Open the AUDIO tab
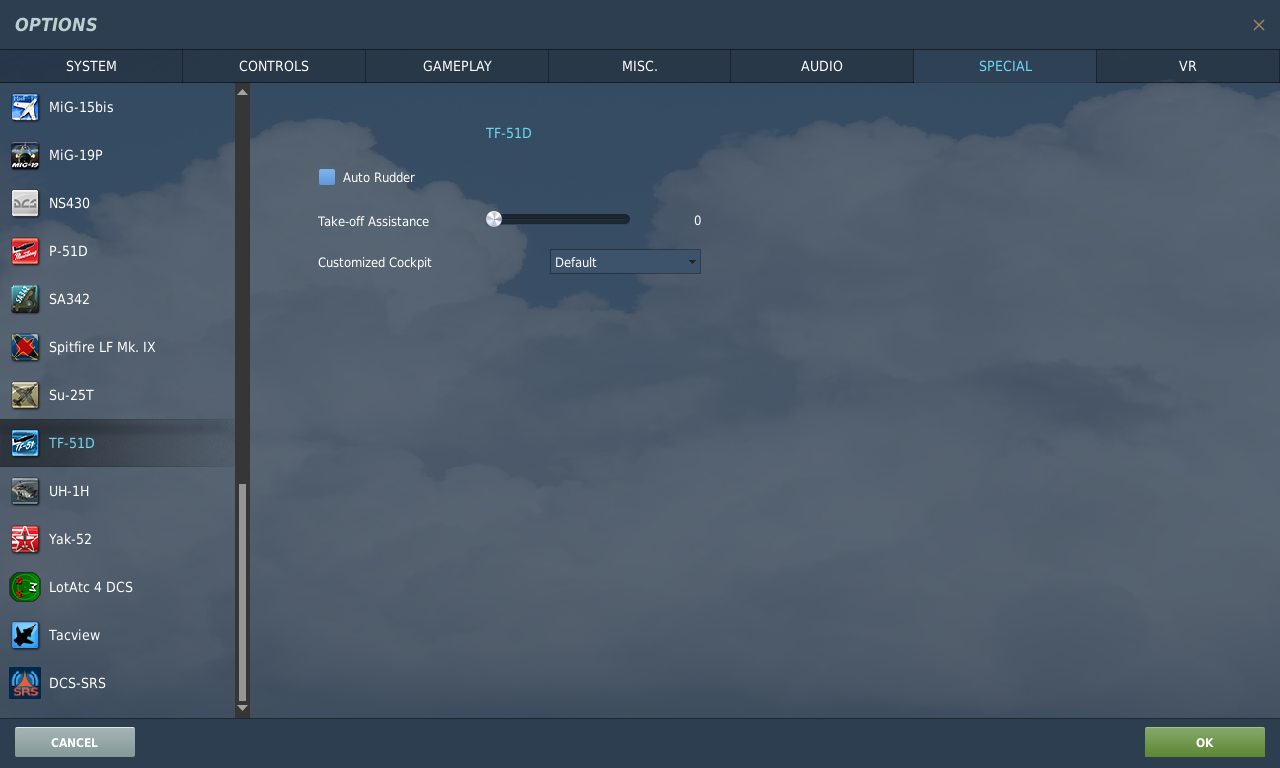 [x=822, y=66]
